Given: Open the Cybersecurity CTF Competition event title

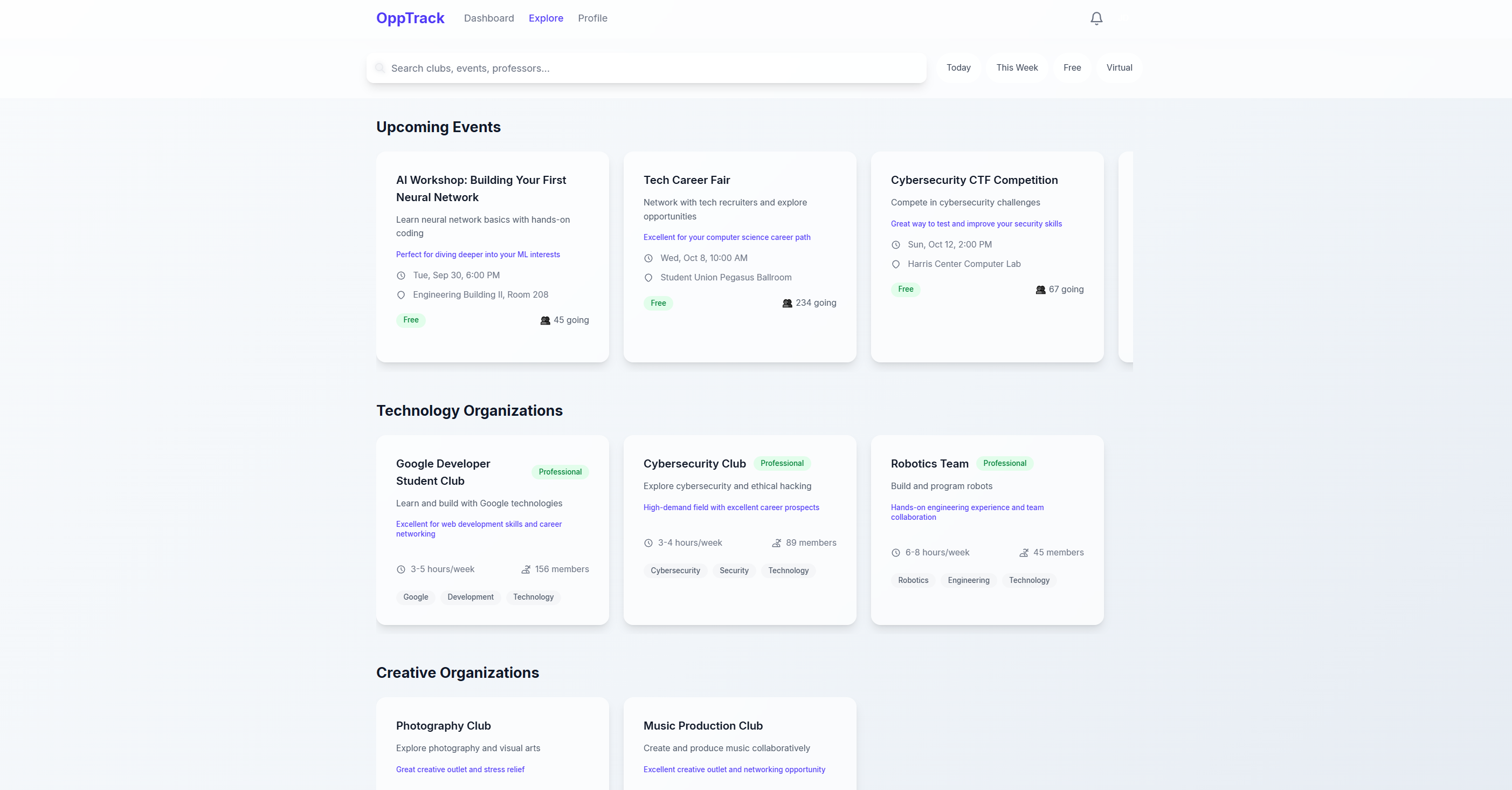Looking at the screenshot, I should [974, 180].
